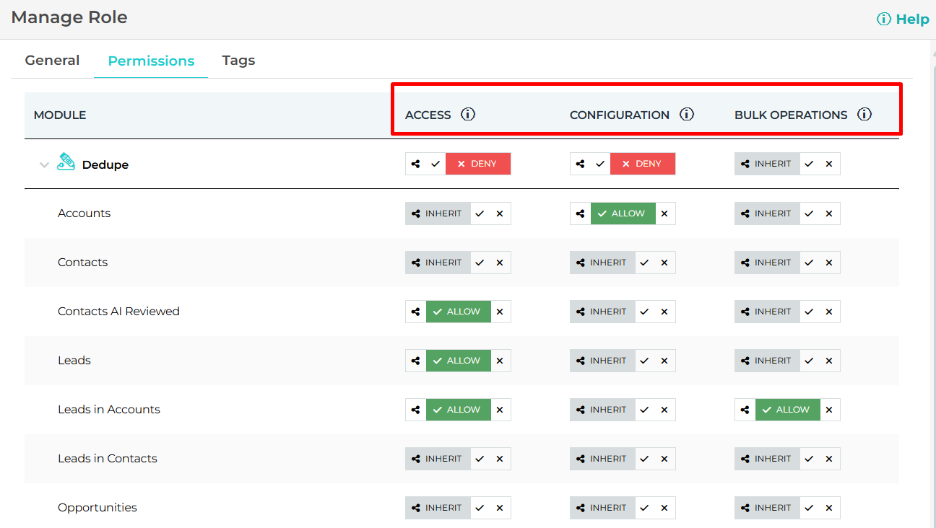The image size is (936, 528).
Task: Click the BULK OPERATIONS info icon
Action: (864, 114)
